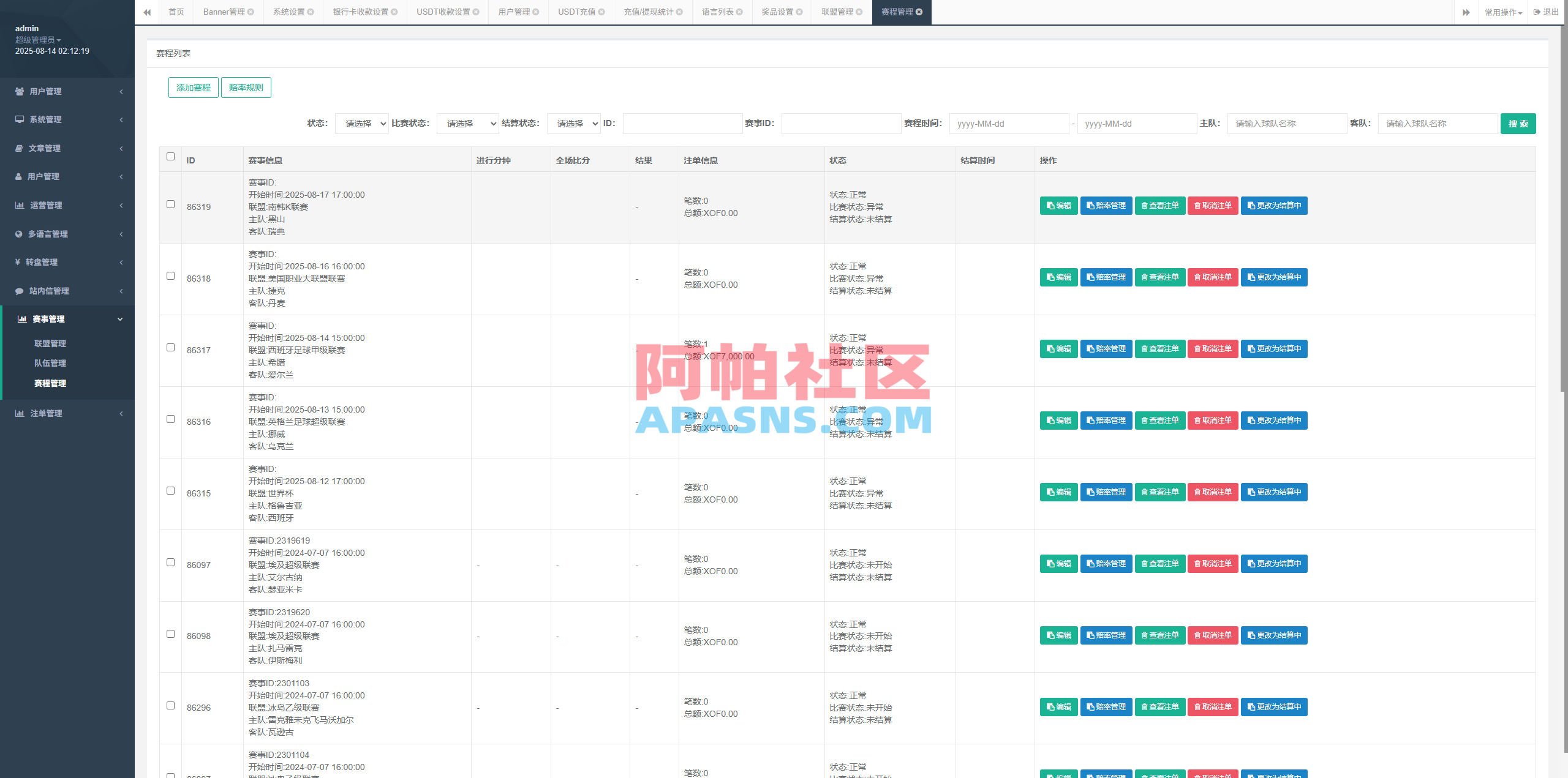Open the Banner管理 tab
The image size is (1568, 778).
[224, 12]
